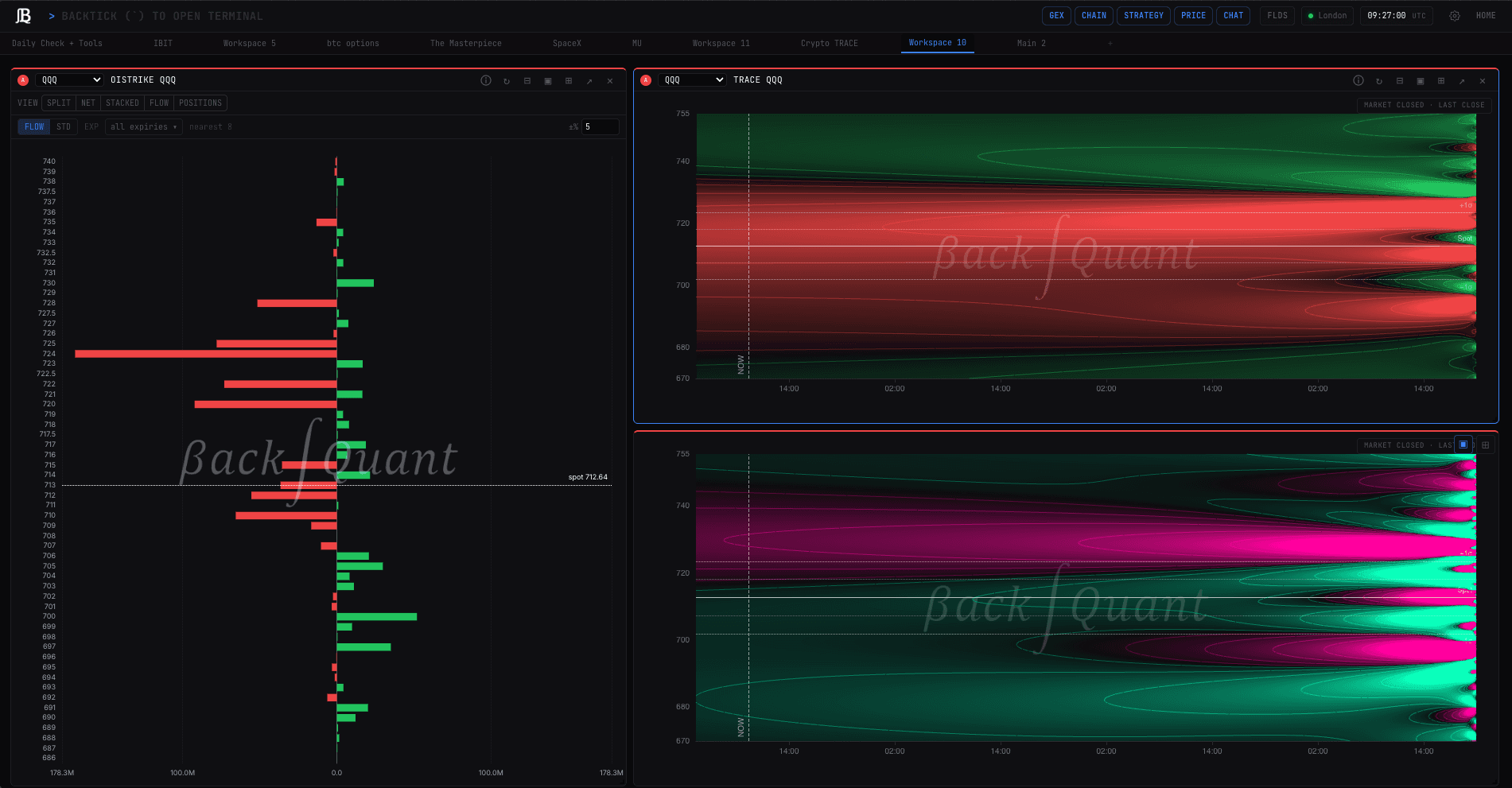The width and height of the screenshot is (1512, 788).
Task: Open the CHAIN tool
Action: (1094, 16)
